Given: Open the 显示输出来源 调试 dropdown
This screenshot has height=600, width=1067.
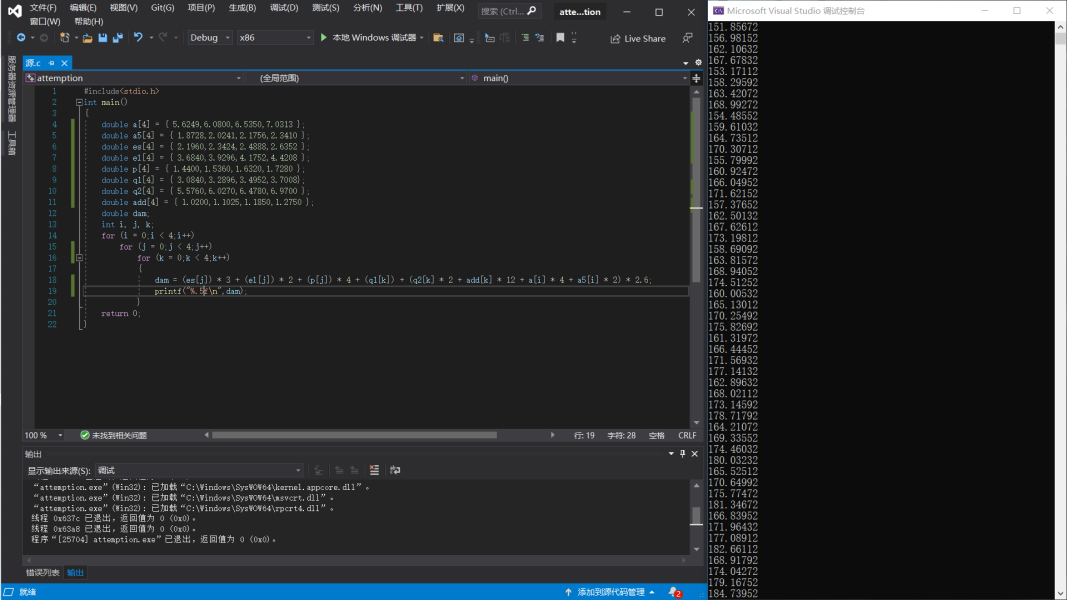Looking at the screenshot, I should click(199, 470).
